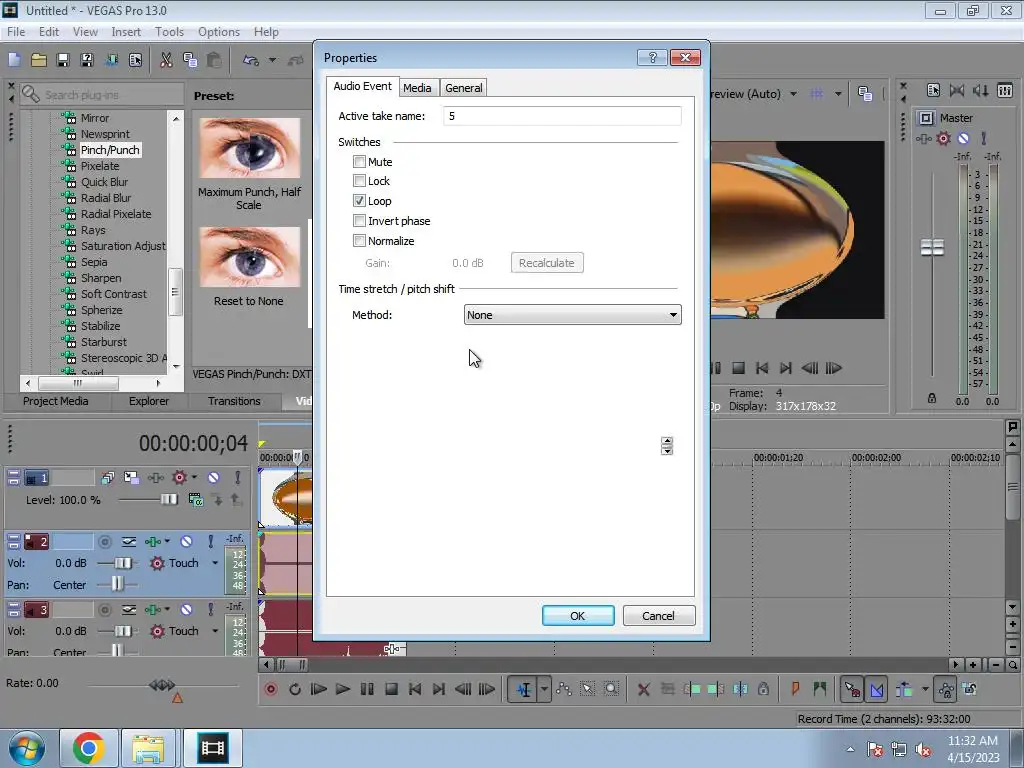Open track 3 Touch automation mode dropdown
Screen dimensions: 1024x768
215,631
